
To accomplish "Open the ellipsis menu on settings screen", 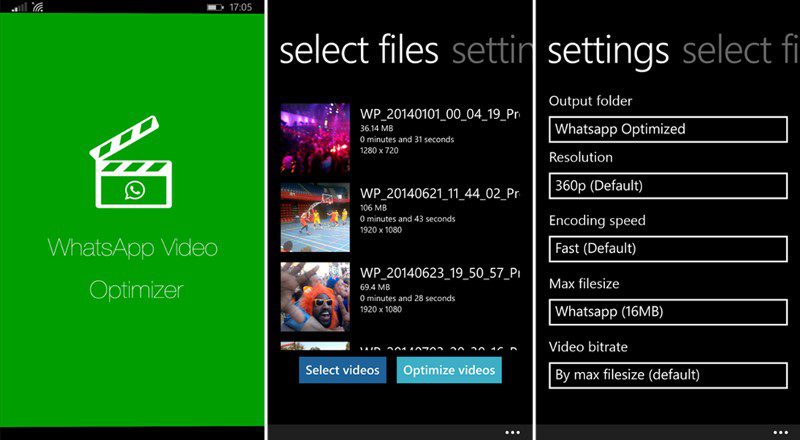I will (780, 432).
